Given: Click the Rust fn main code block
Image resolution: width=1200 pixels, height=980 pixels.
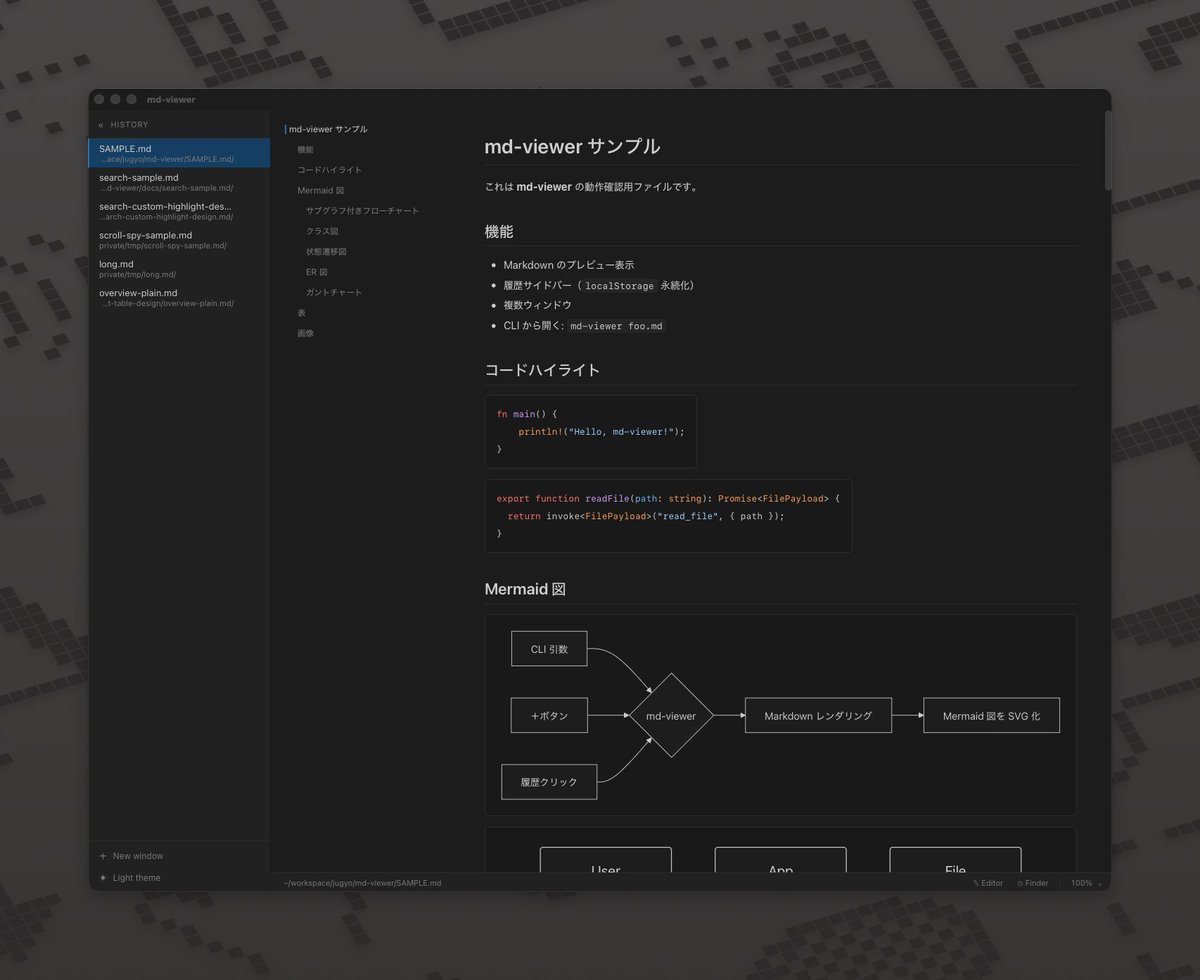Looking at the screenshot, I should point(590,431).
